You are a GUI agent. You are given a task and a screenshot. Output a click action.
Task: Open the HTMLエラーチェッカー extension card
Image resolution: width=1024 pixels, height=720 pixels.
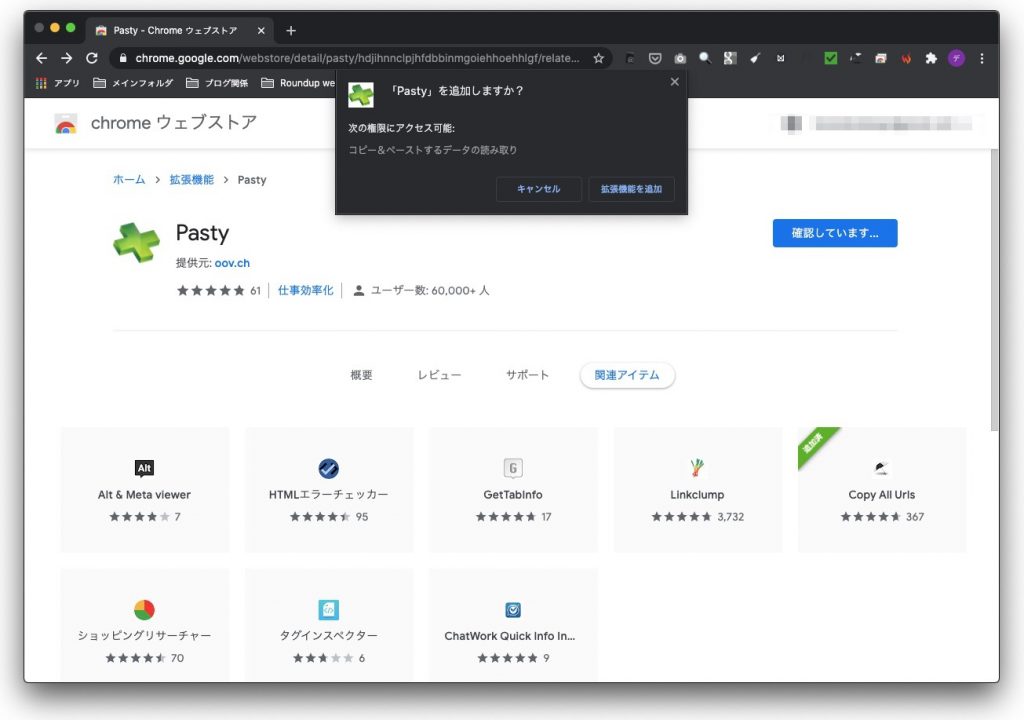[328, 490]
